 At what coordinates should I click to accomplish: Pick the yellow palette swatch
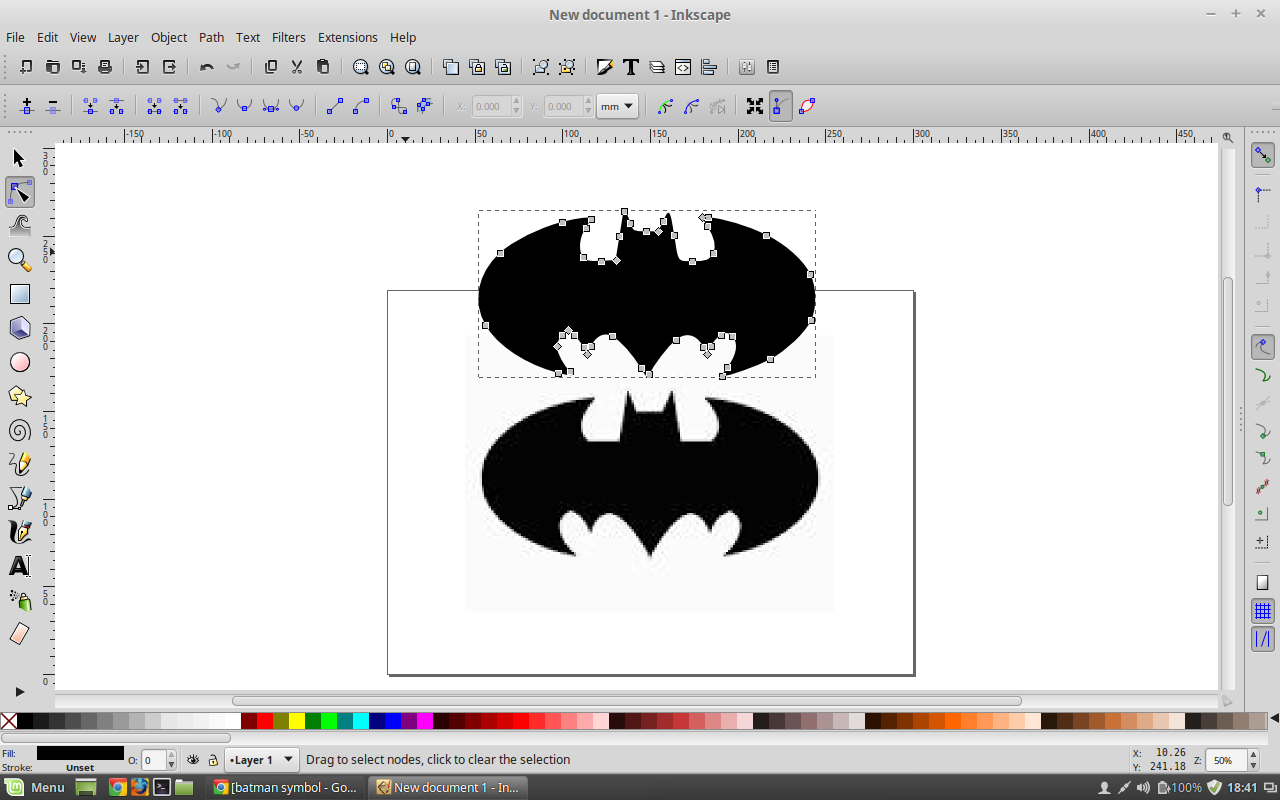297,720
